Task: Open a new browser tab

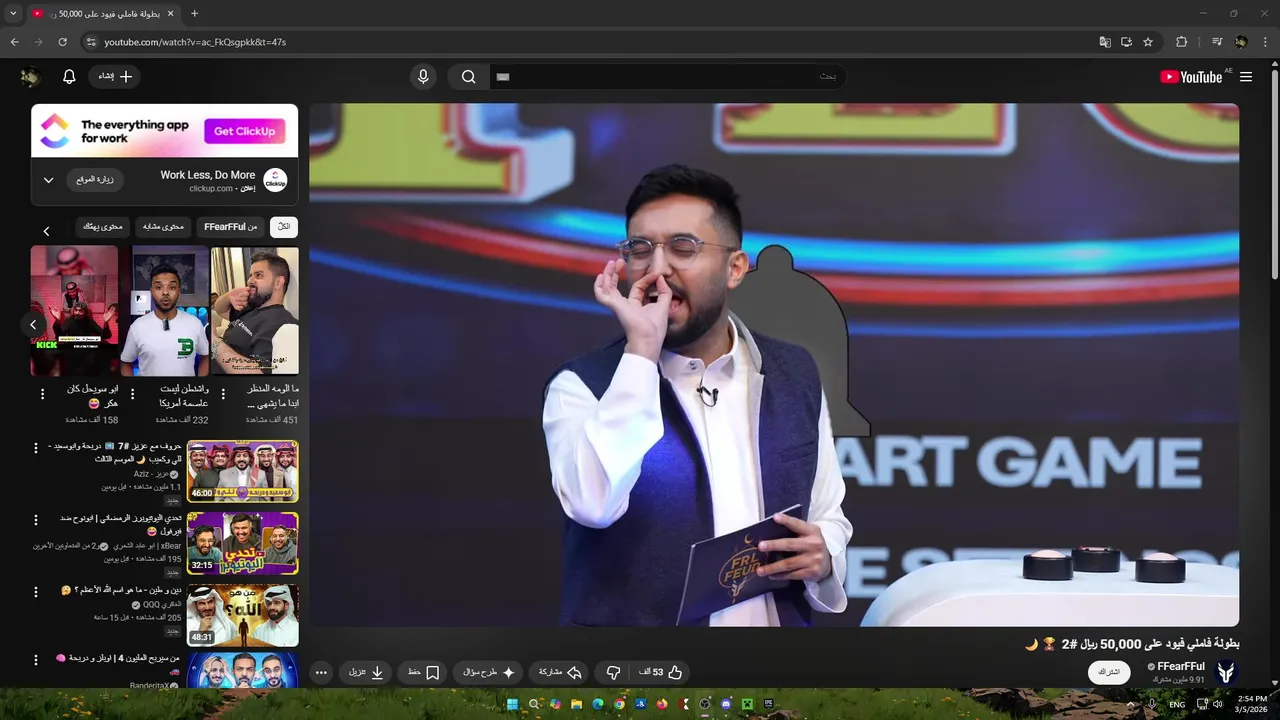Action: tap(194, 13)
